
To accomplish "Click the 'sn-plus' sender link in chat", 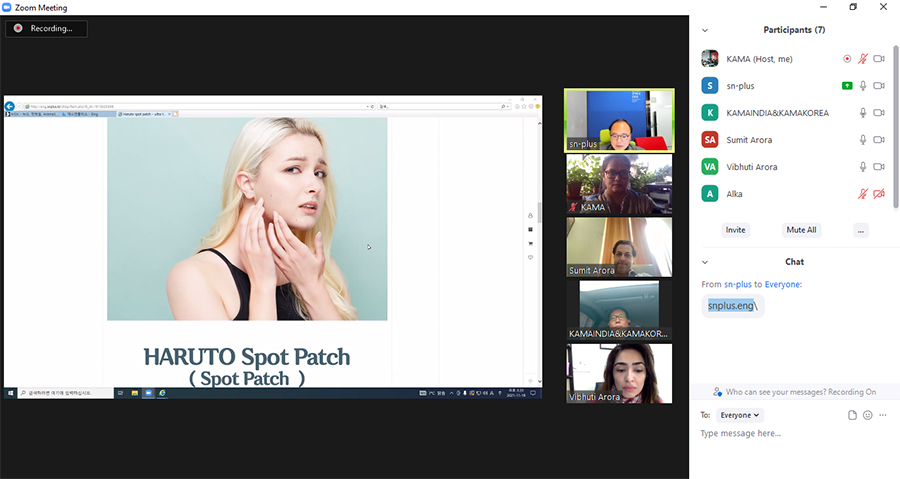I will [738, 284].
